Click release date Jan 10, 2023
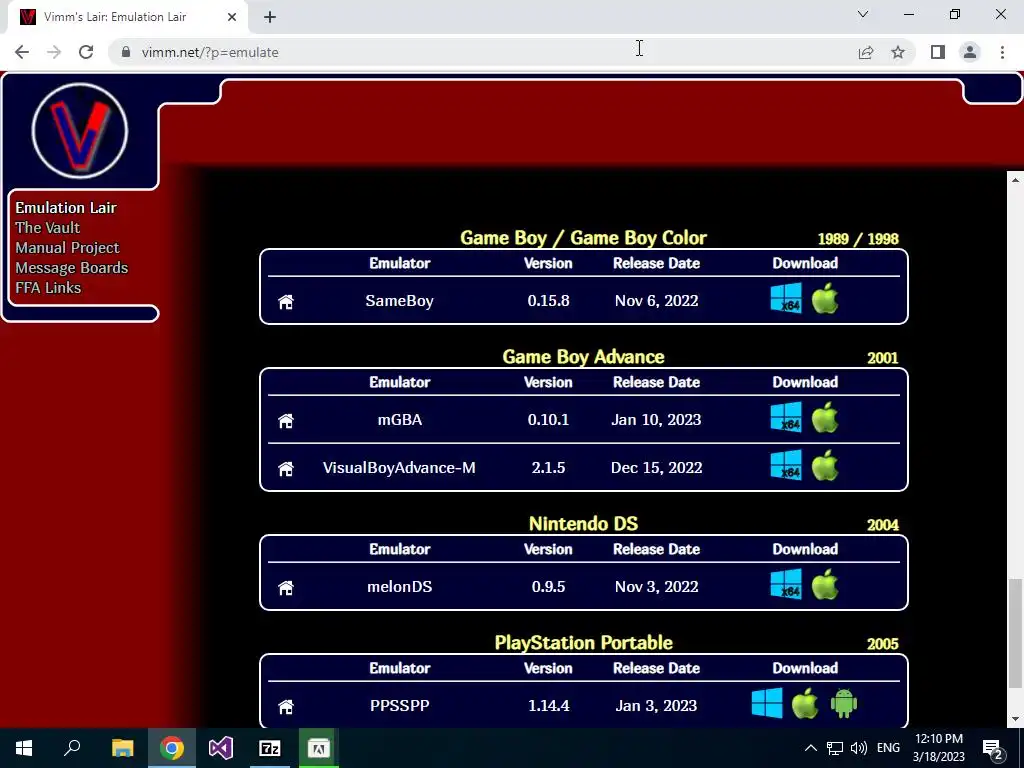The image size is (1024, 768). click(656, 420)
